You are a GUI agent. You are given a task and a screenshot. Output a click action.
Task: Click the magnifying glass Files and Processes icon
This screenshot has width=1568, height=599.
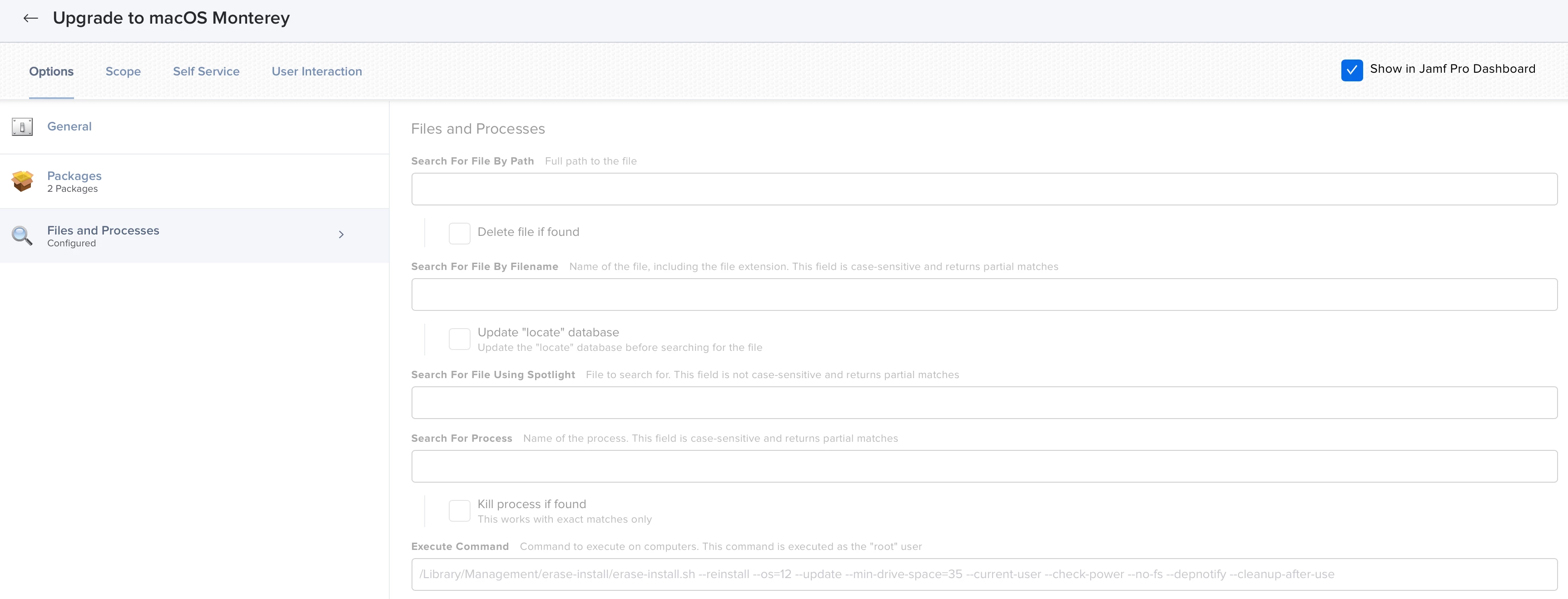click(23, 235)
